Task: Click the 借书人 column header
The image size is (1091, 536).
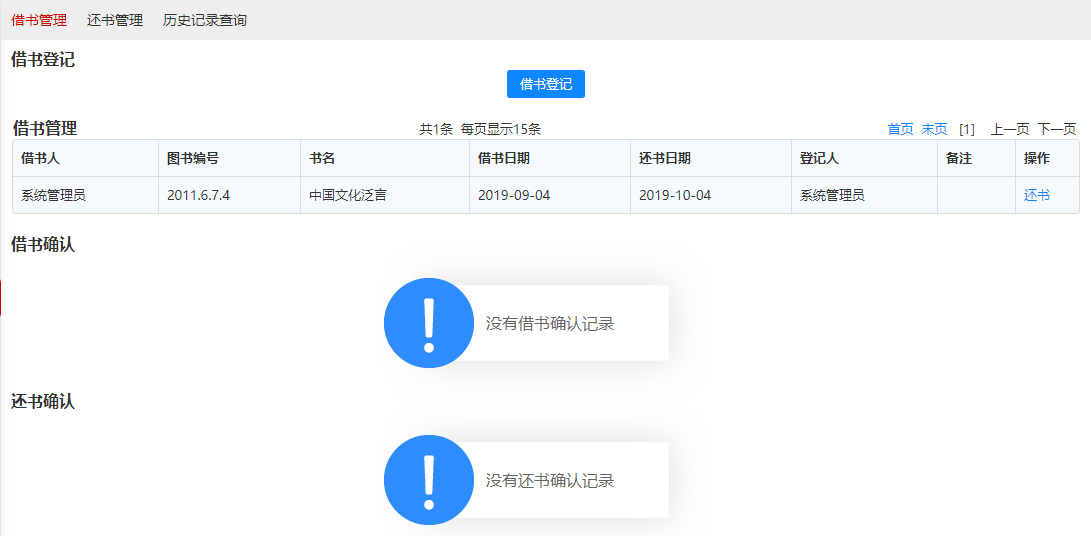Action: tap(41, 158)
